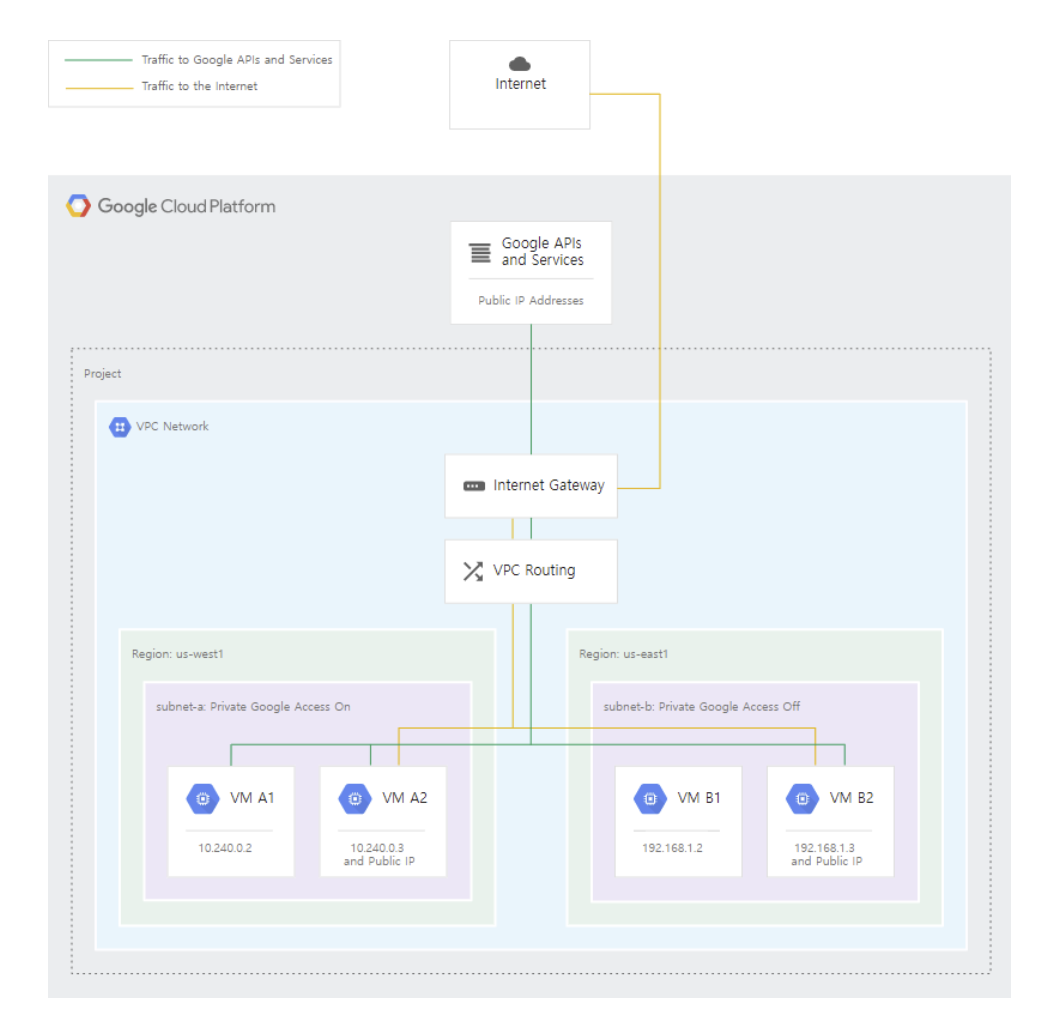Viewport: 1038px width, 1019px height.
Task: Click the Google APIs and Services stack icon
Action: pos(480,253)
